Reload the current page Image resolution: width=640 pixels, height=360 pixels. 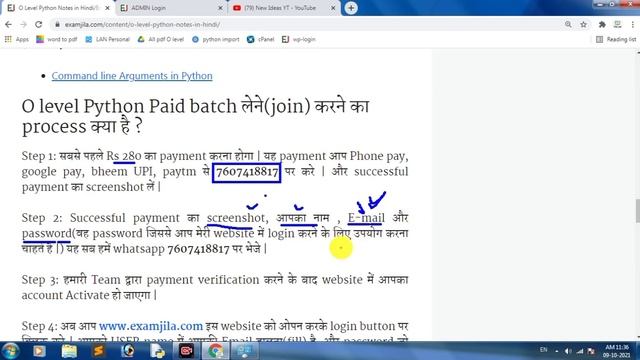pyautogui.click(x=38, y=24)
